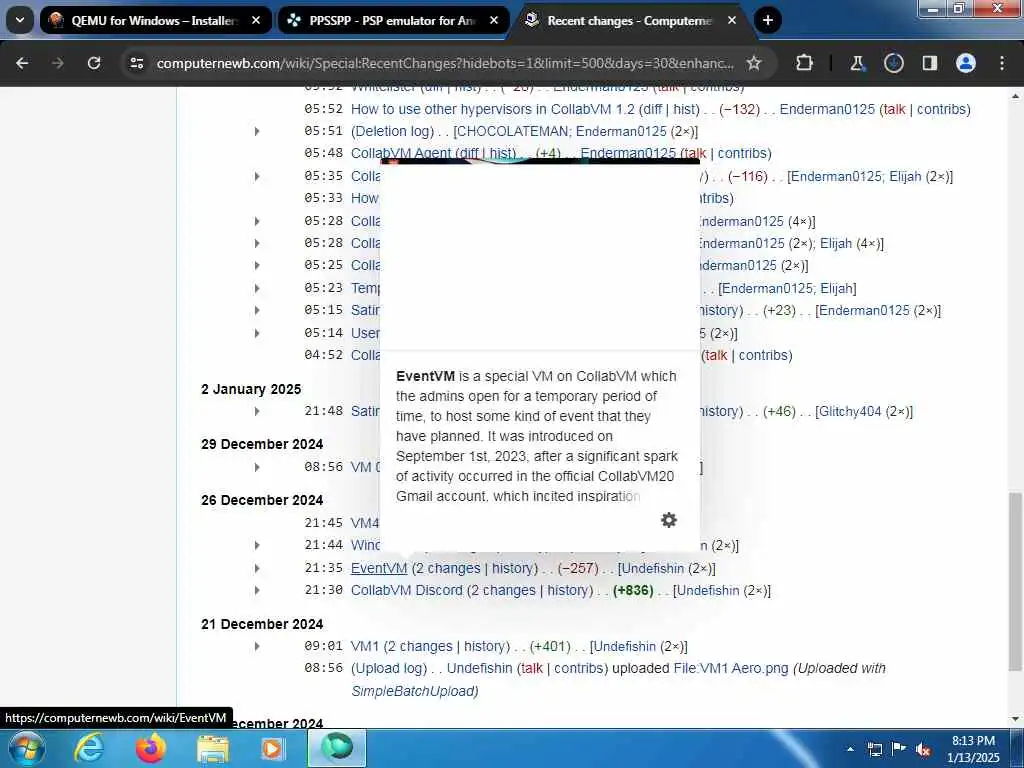1024x768 pixels.
Task: Open File:VM1 Aero.png link
Action: coord(731,669)
